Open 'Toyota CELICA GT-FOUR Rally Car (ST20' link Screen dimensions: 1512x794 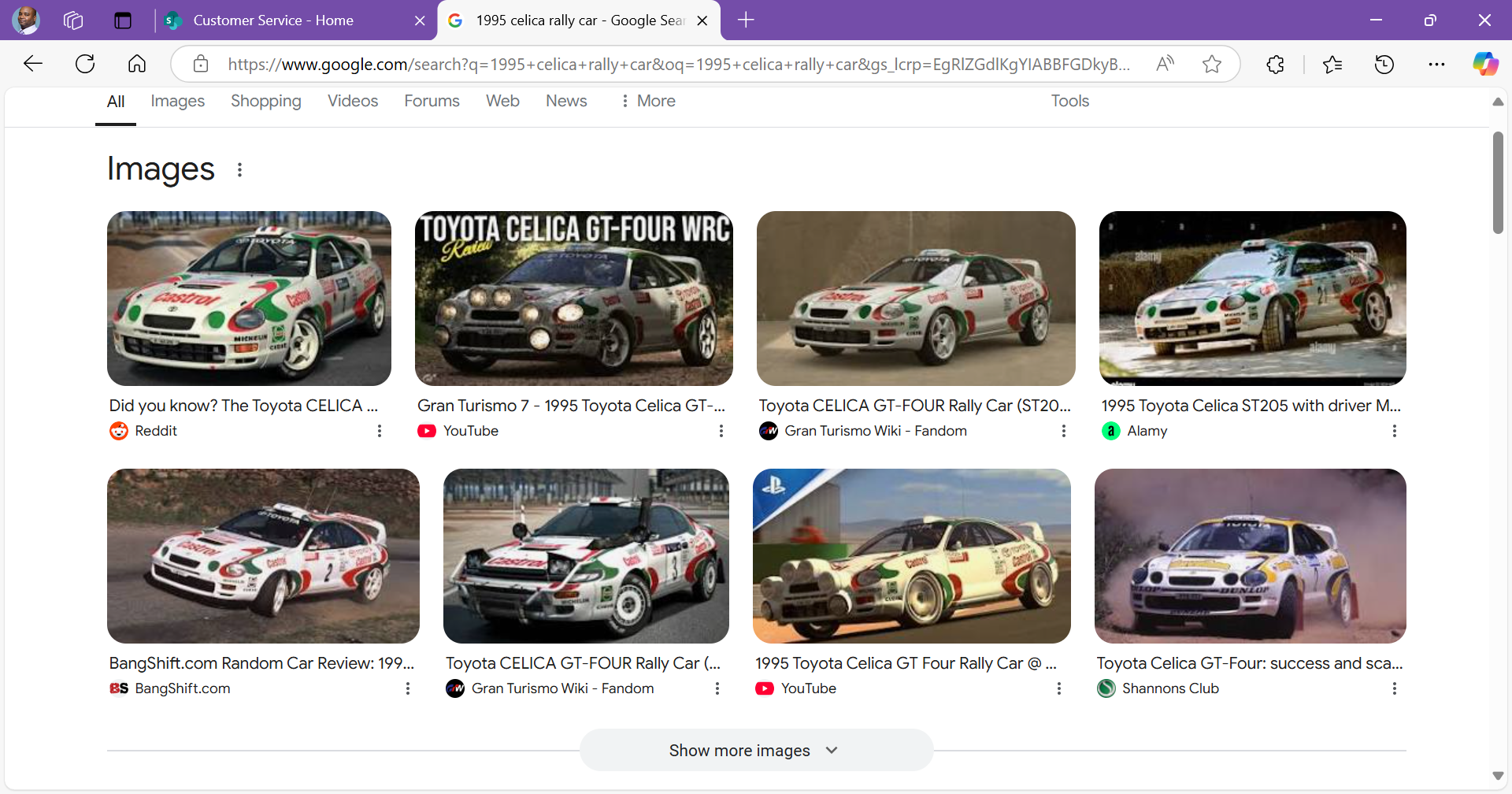point(915,406)
